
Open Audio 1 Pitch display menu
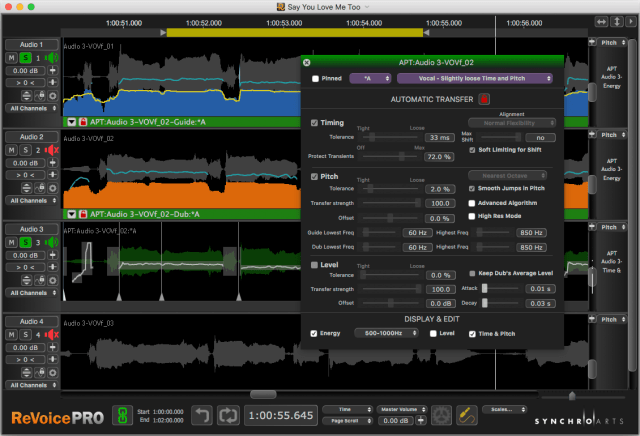point(612,42)
